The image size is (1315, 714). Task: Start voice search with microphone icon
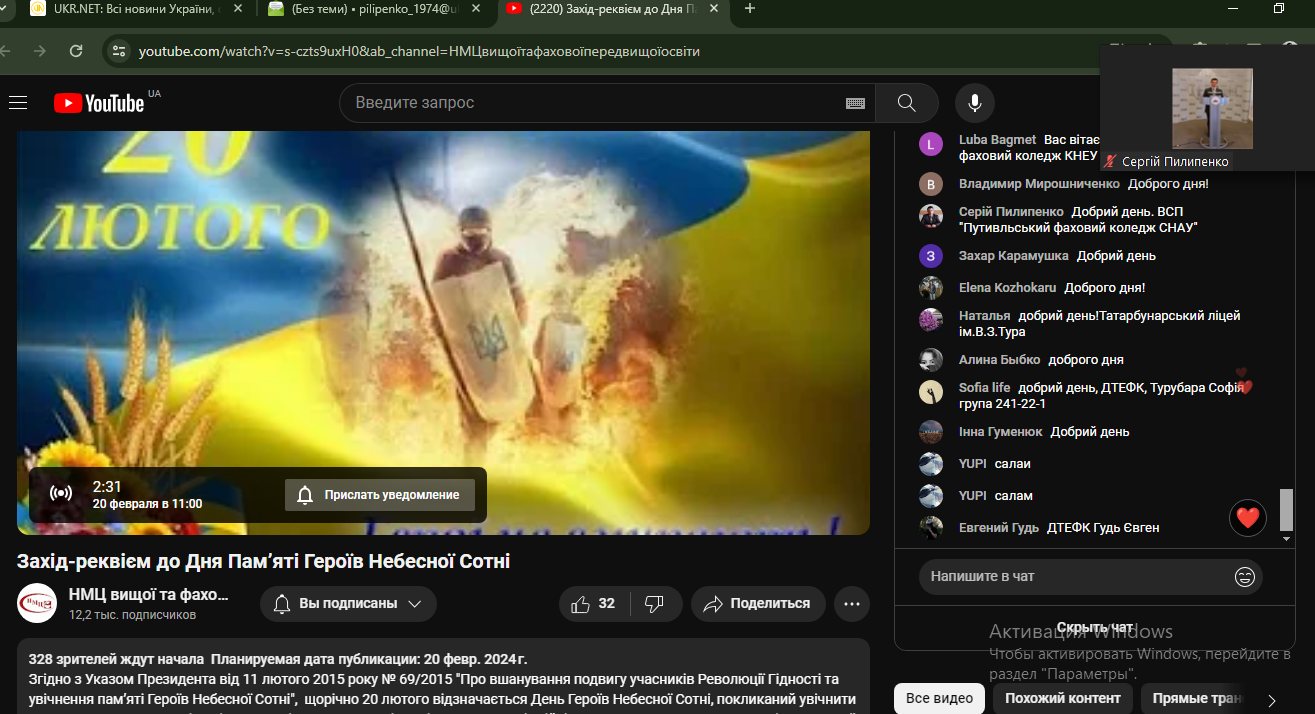[974, 103]
